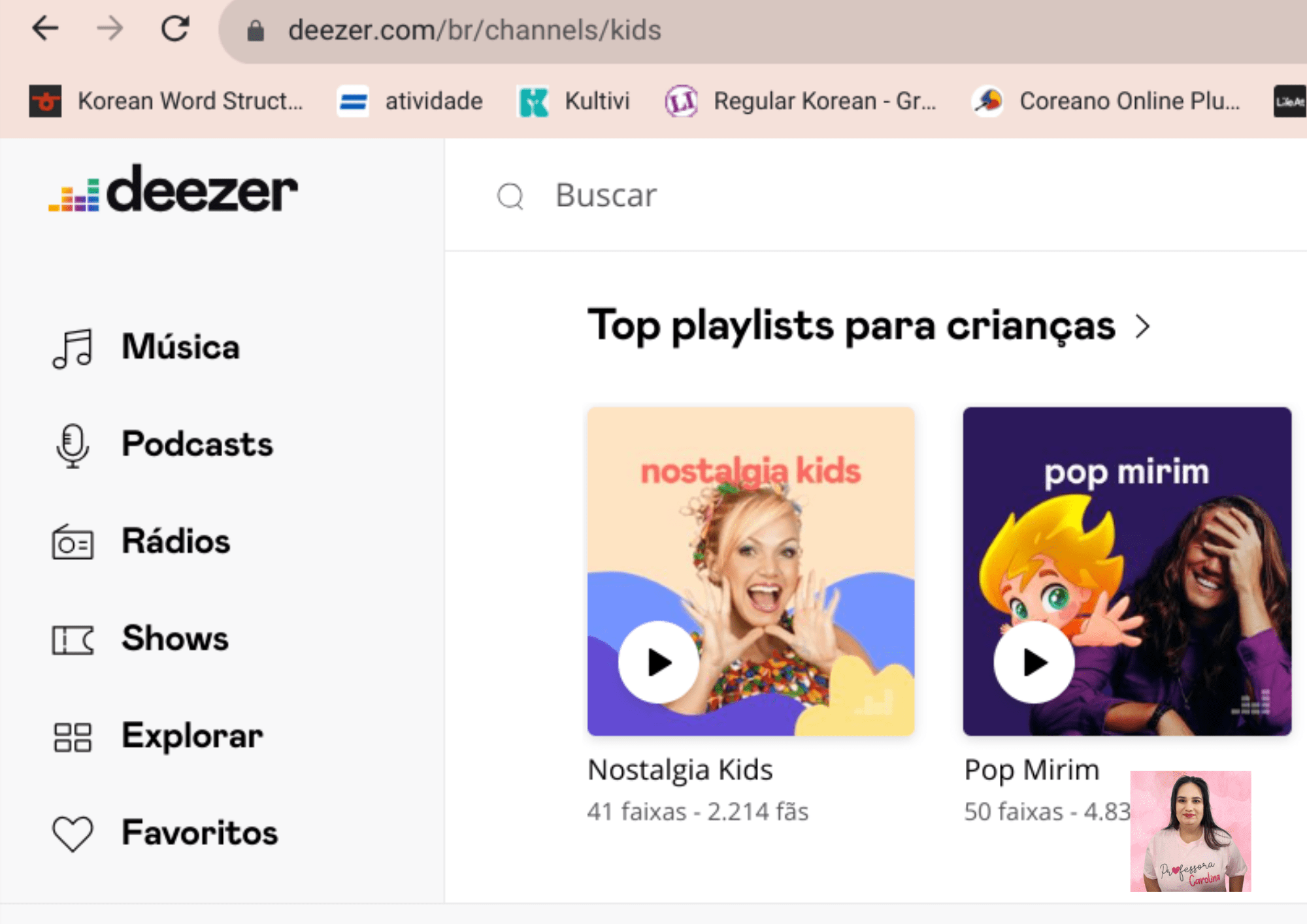The image size is (1307, 924).
Task: Click the browser forward arrow
Action: (110, 29)
